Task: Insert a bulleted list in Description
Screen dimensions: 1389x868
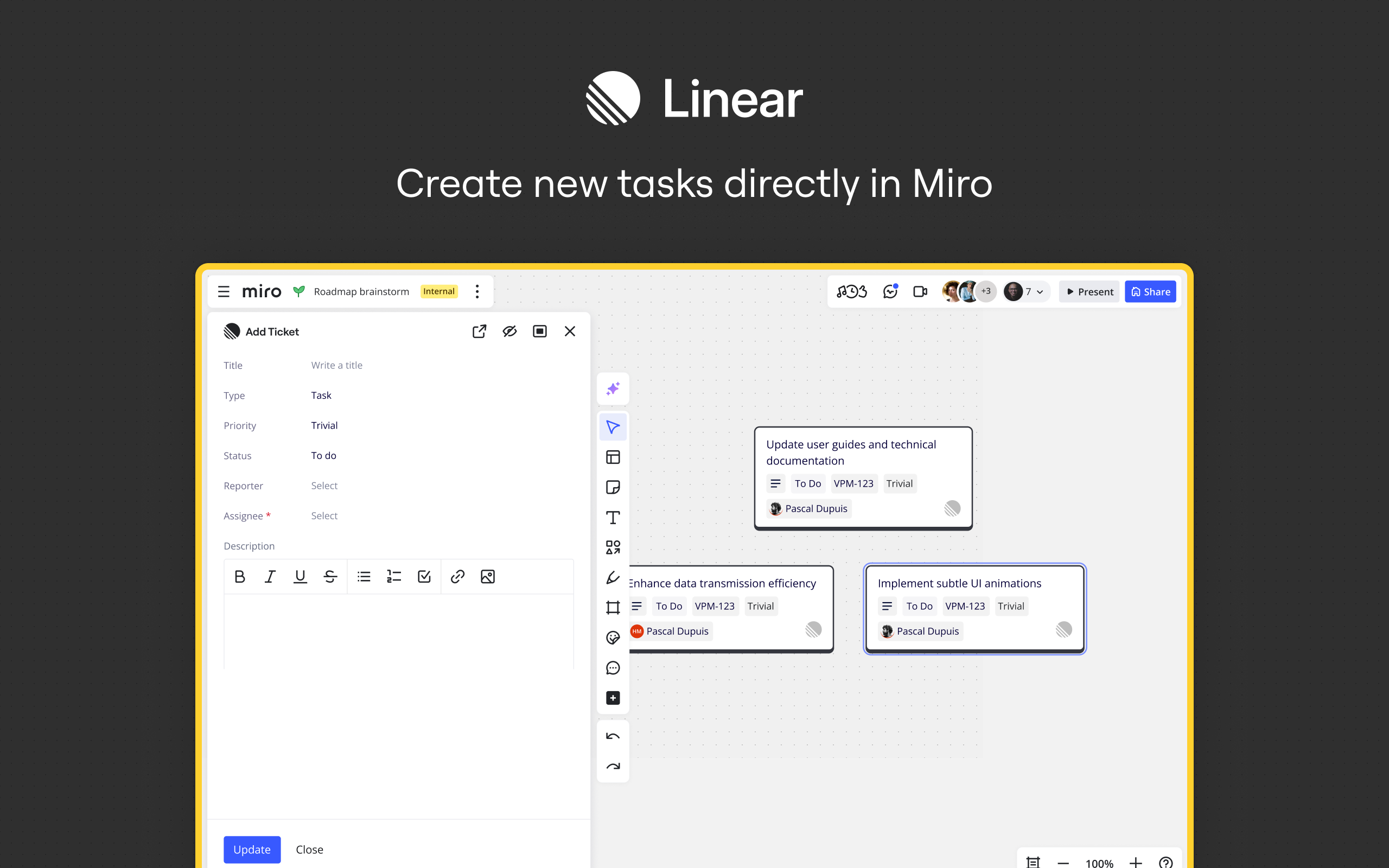Action: [x=364, y=576]
